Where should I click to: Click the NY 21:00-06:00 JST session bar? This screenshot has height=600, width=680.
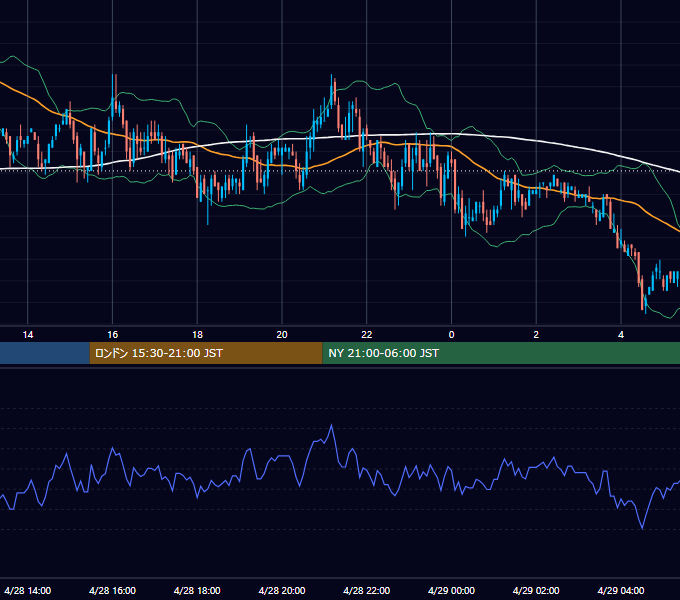point(501,353)
